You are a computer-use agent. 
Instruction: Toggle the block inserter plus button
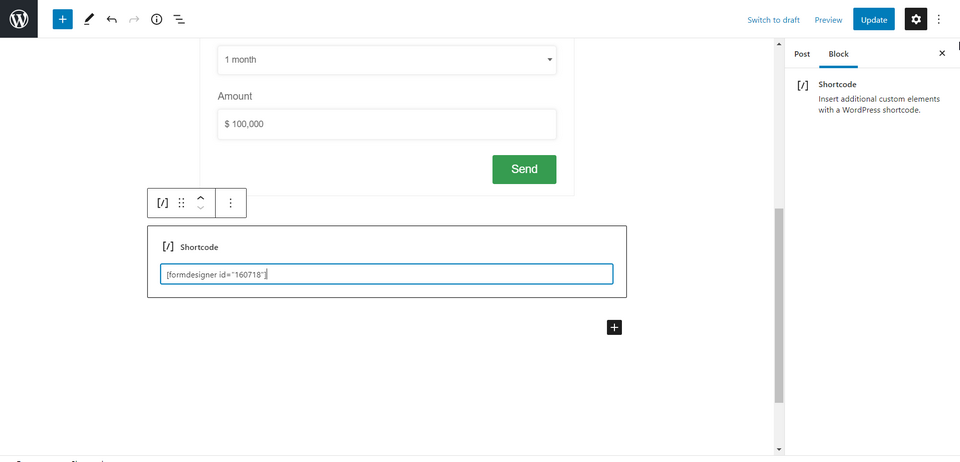(62, 19)
